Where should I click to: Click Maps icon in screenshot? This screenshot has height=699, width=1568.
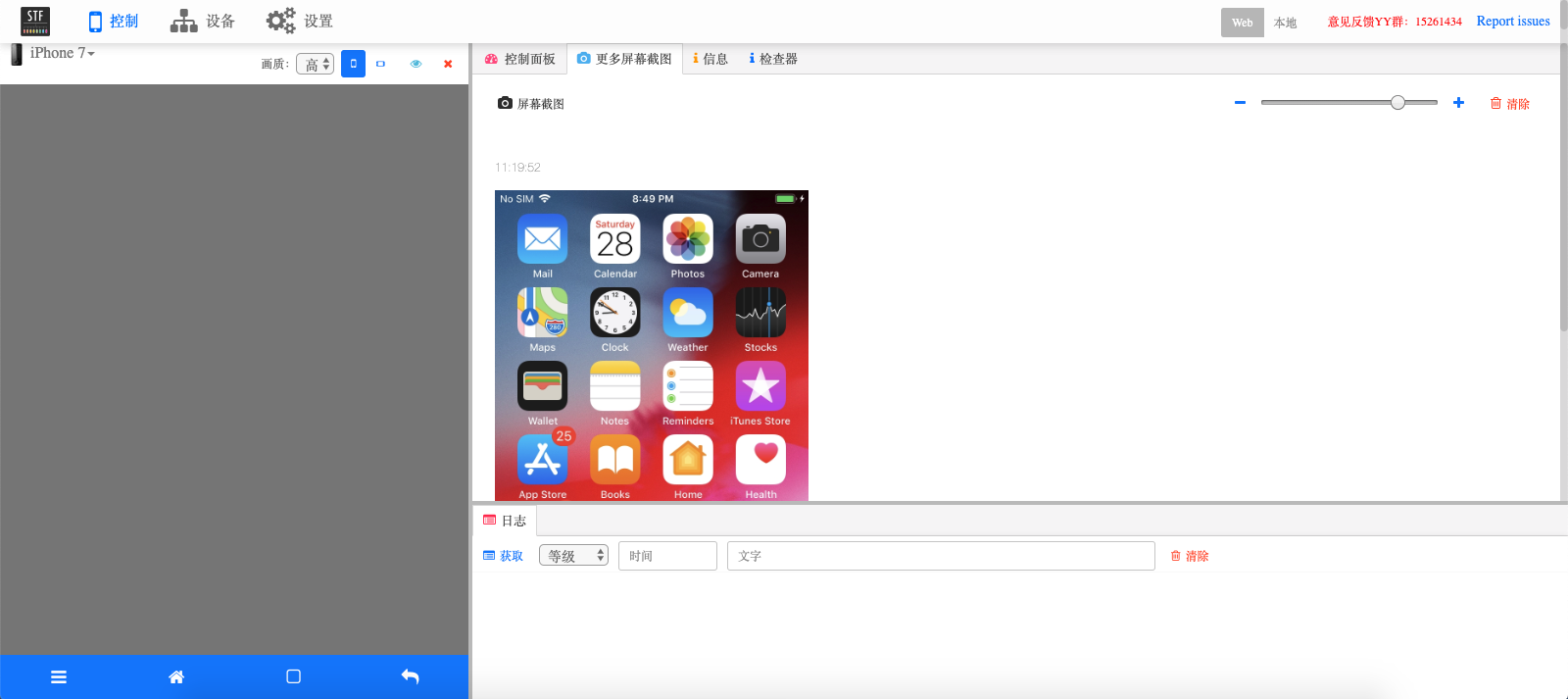coord(543,313)
